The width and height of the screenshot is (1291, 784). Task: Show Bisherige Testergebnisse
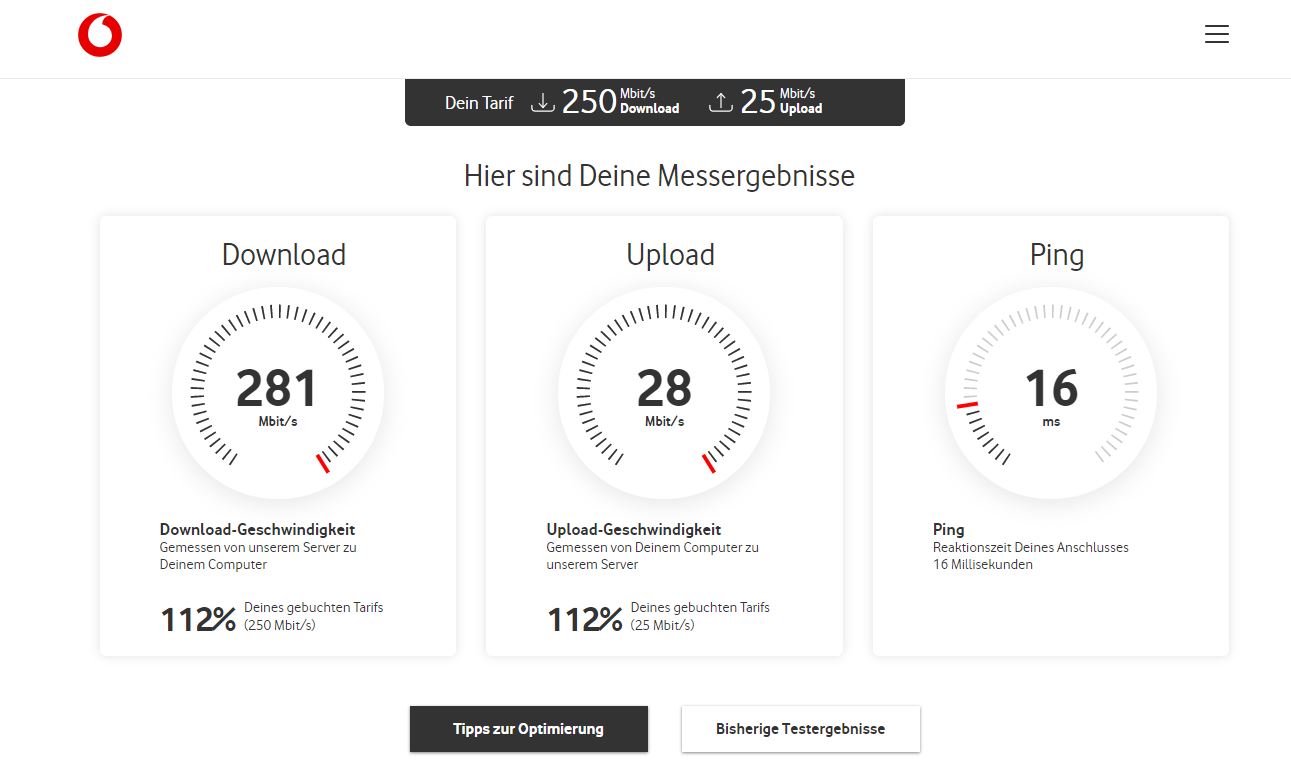pyautogui.click(x=800, y=729)
